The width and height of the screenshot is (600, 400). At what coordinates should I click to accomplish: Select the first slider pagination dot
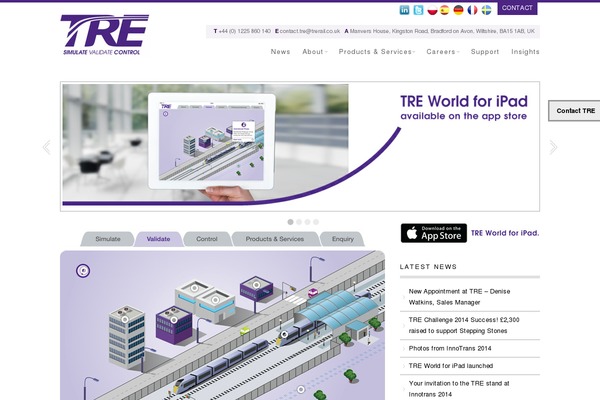(x=290, y=222)
